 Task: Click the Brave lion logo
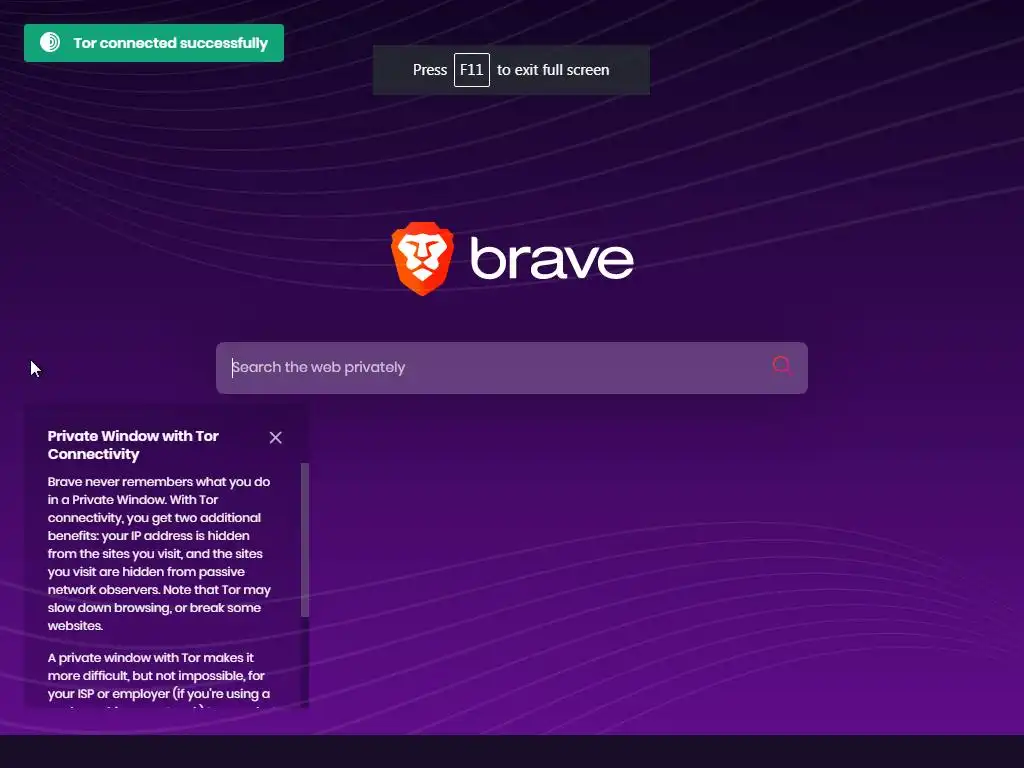pos(423,259)
